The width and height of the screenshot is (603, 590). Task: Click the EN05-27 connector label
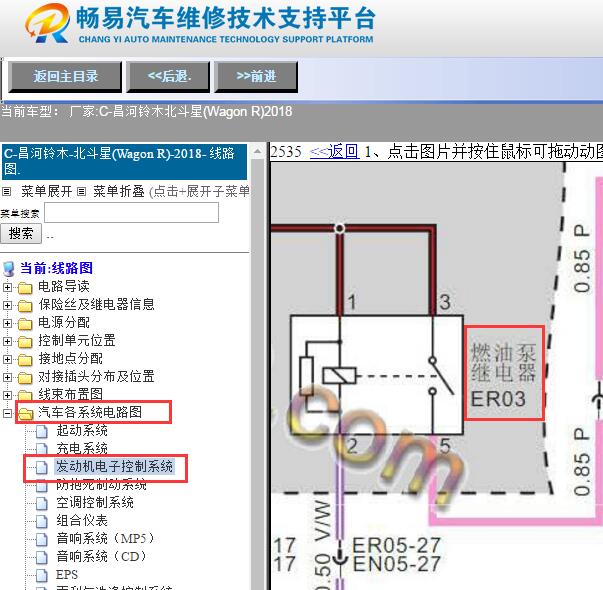tap(396, 564)
